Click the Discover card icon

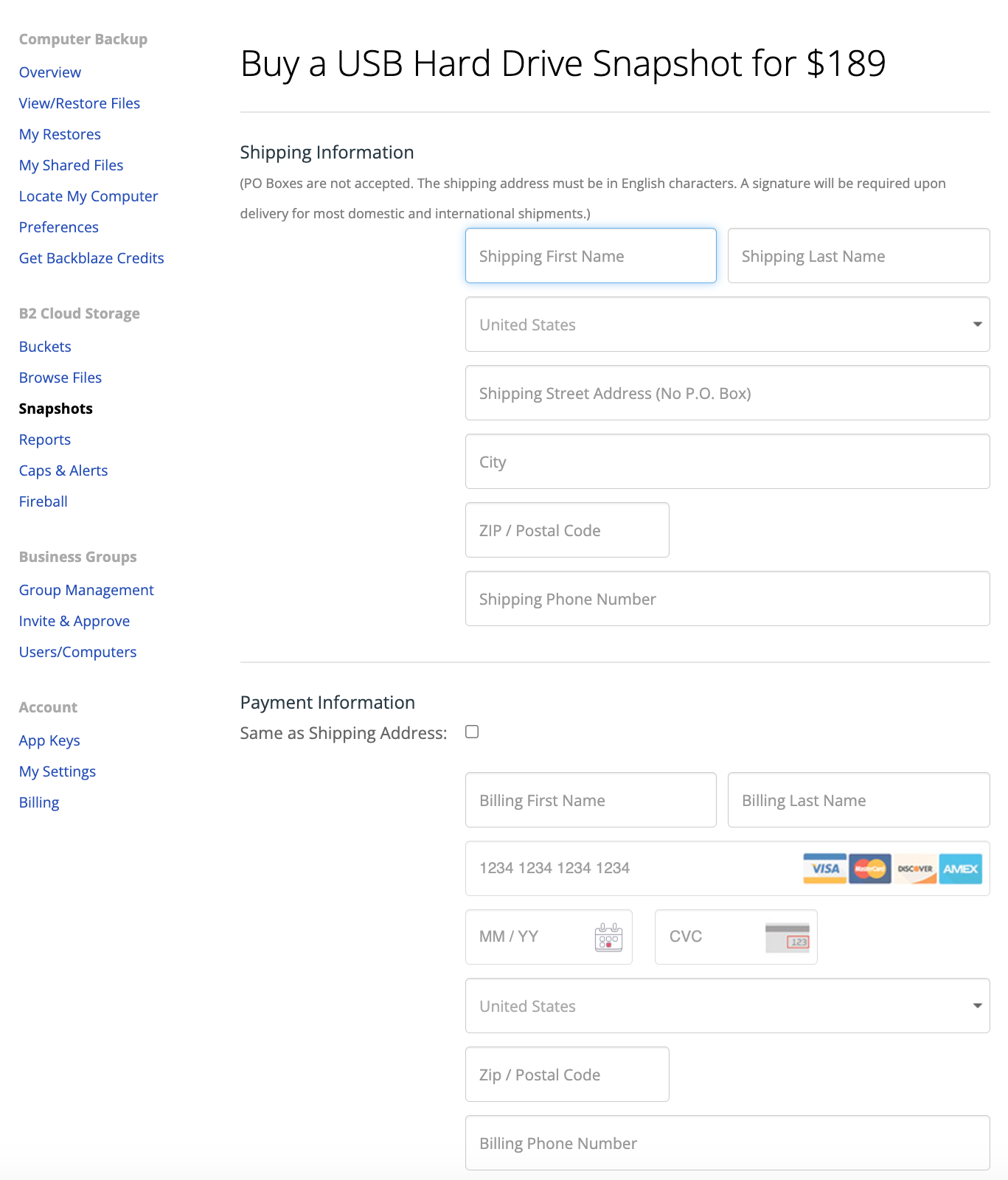coord(915,869)
